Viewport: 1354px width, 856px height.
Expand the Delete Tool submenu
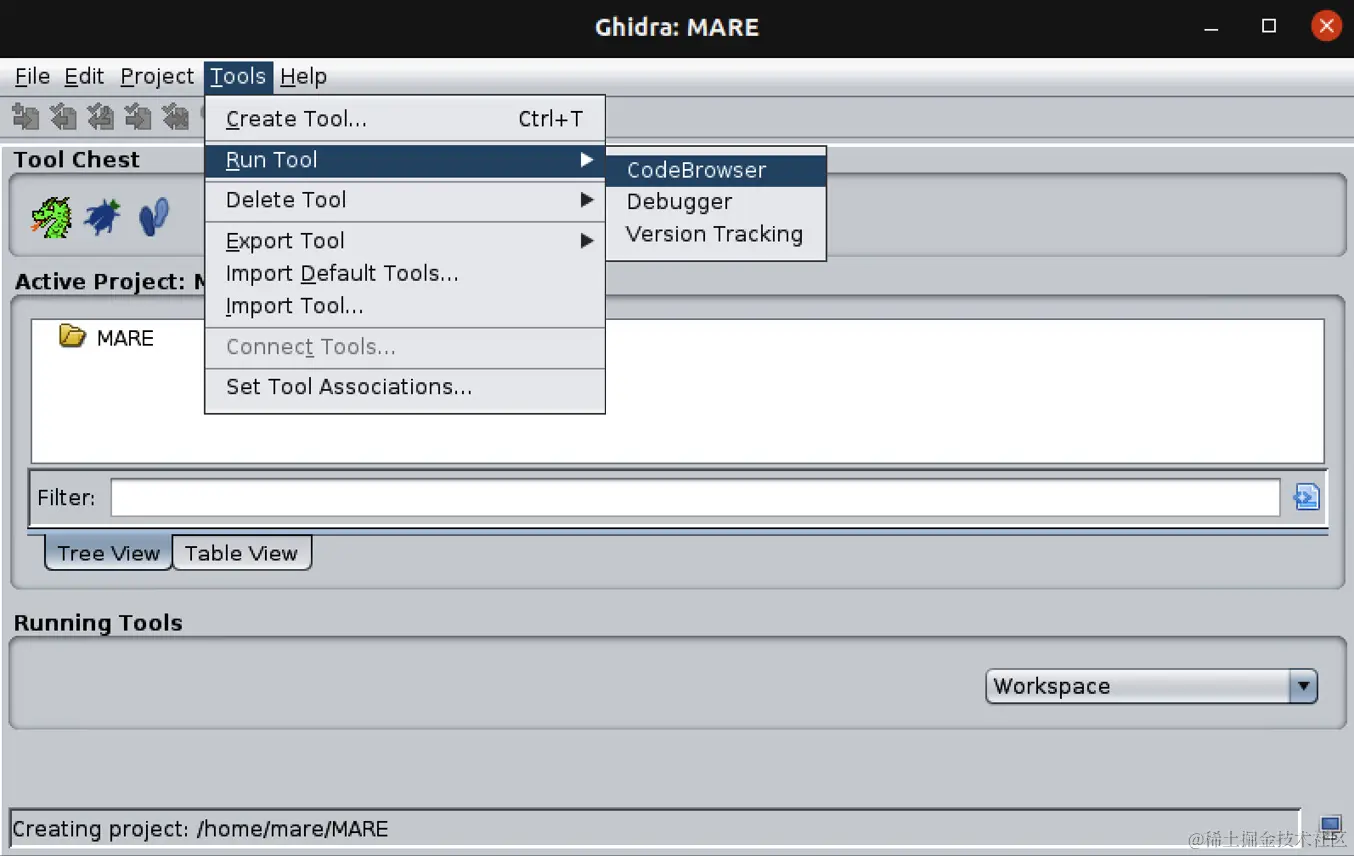[x=405, y=200]
